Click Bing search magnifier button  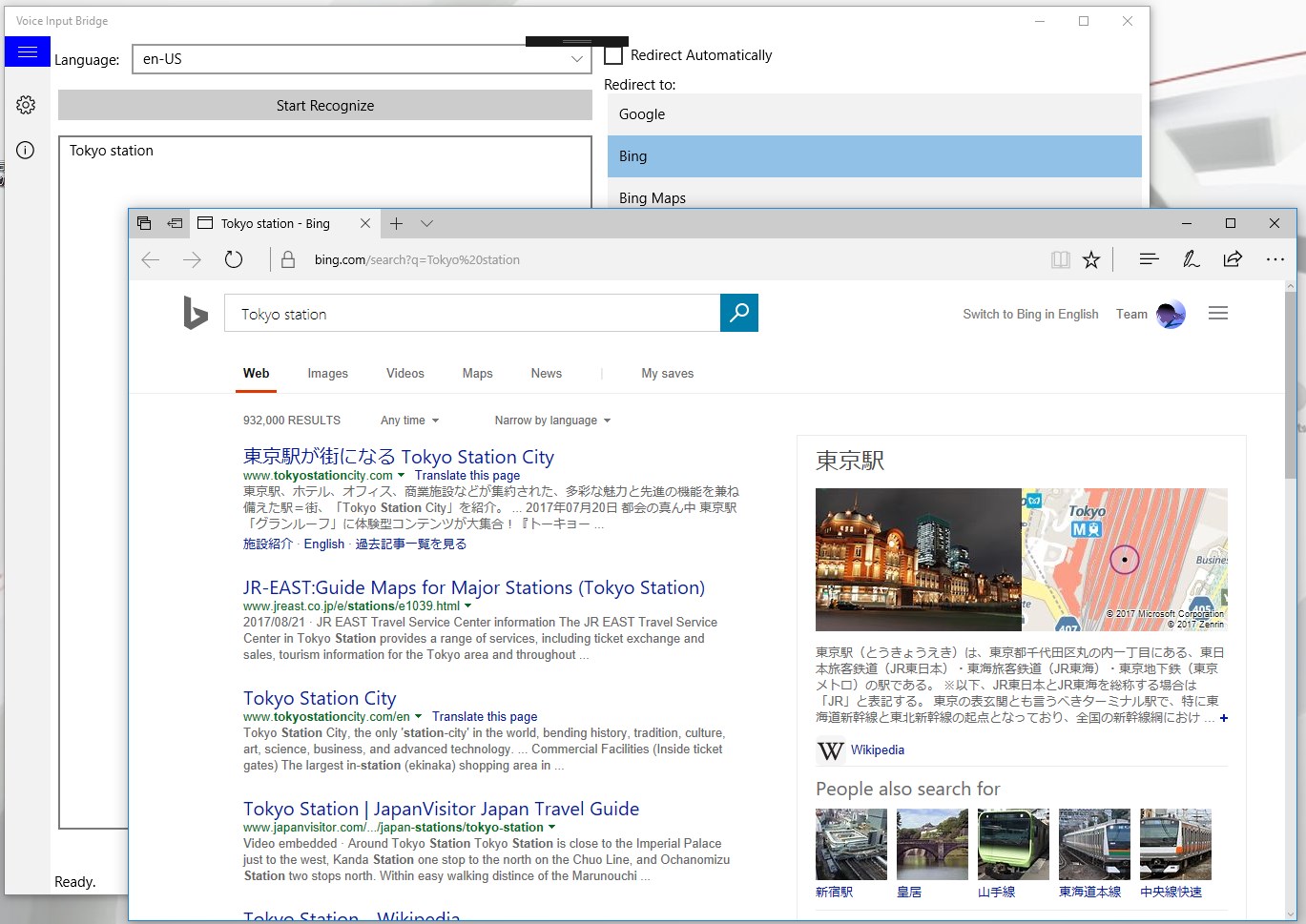(x=739, y=313)
